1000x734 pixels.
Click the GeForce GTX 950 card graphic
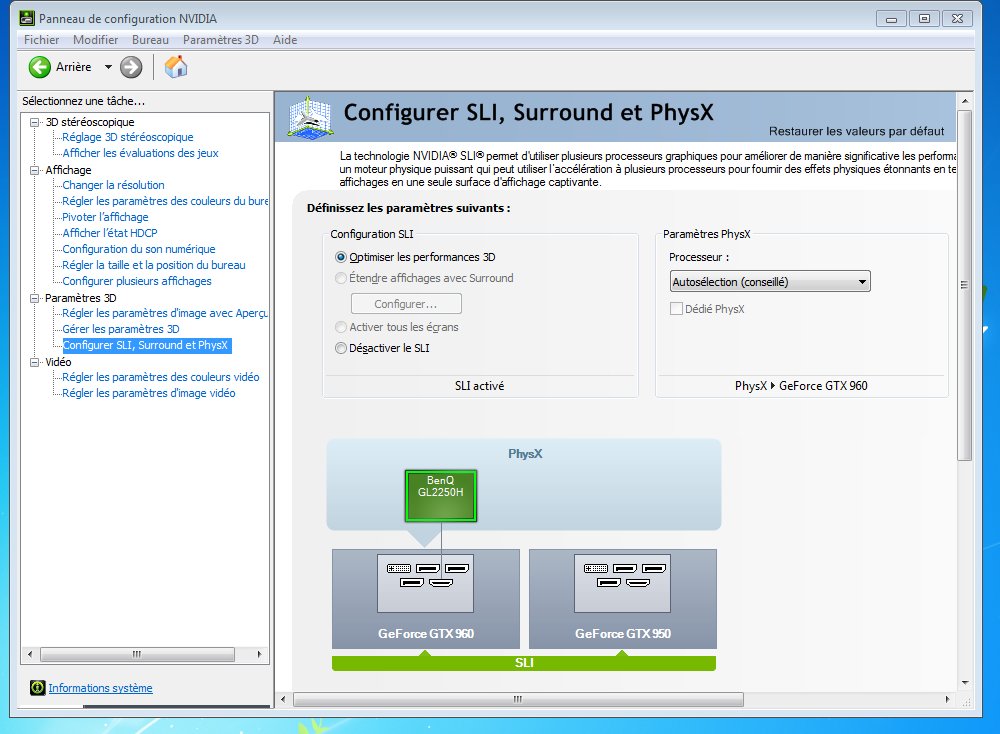tap(622, 597)
